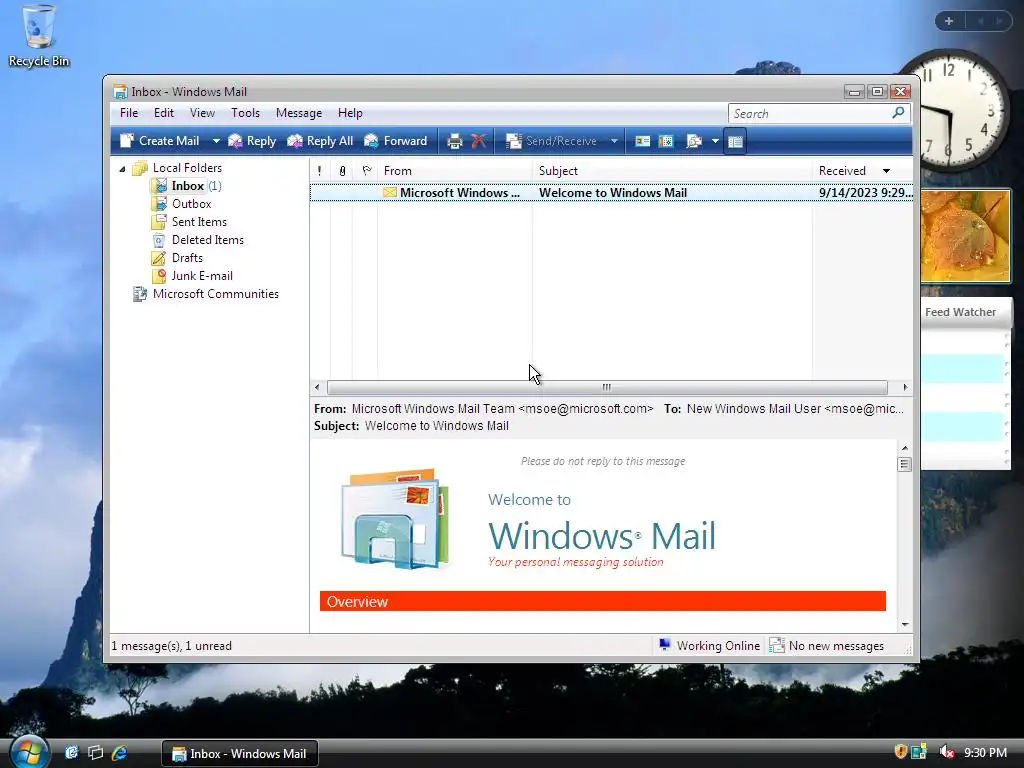Viewport: 1024px width, 768px height.
Task: Open the Find dropdown arrow
Action: click(x=715, y=141)
